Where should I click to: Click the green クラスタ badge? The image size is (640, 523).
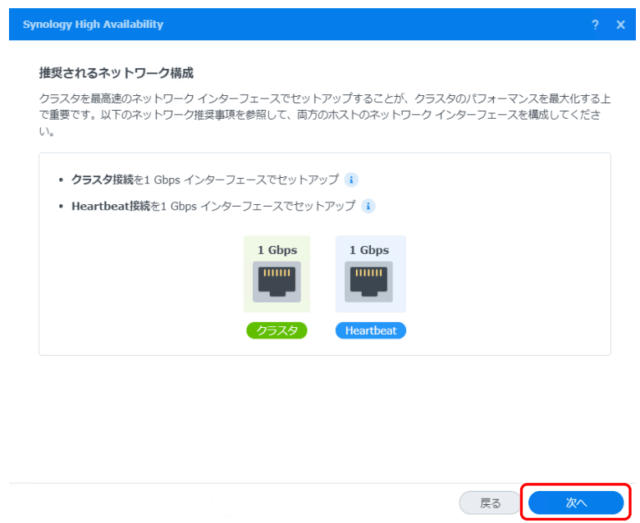click(277, 331)
